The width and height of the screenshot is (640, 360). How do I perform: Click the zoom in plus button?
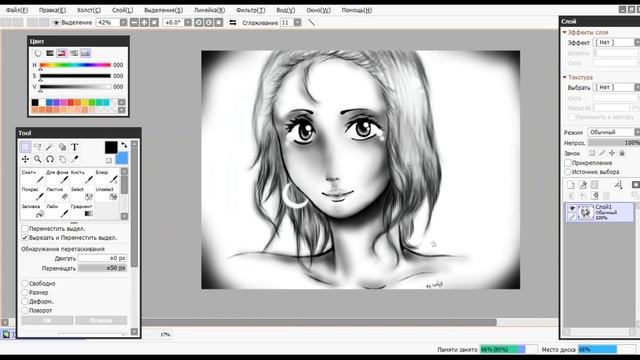(144, 22)
